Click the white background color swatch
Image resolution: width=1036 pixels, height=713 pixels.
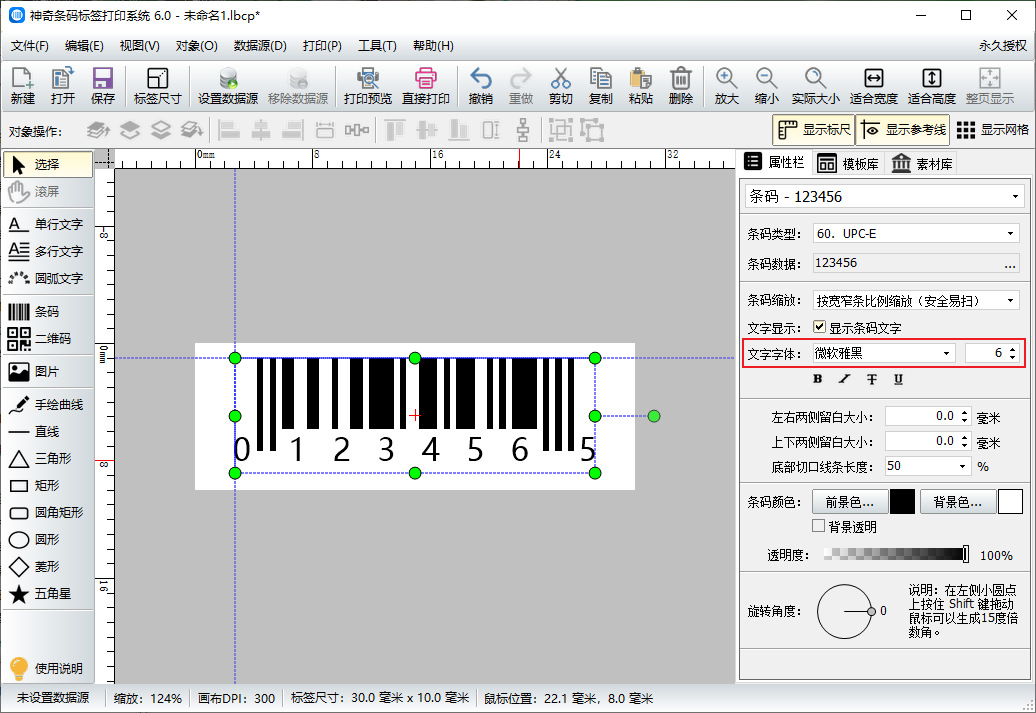click(1010, 502)
